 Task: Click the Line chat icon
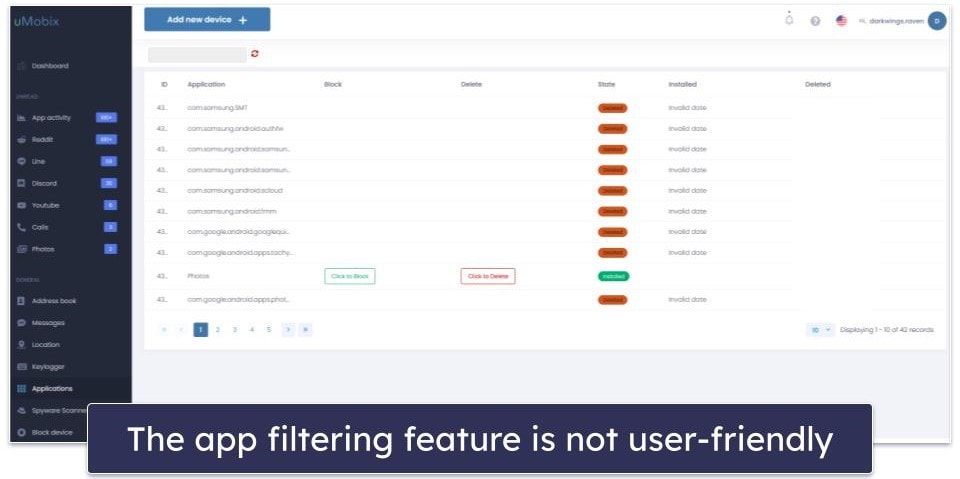[x=21, y=162]
